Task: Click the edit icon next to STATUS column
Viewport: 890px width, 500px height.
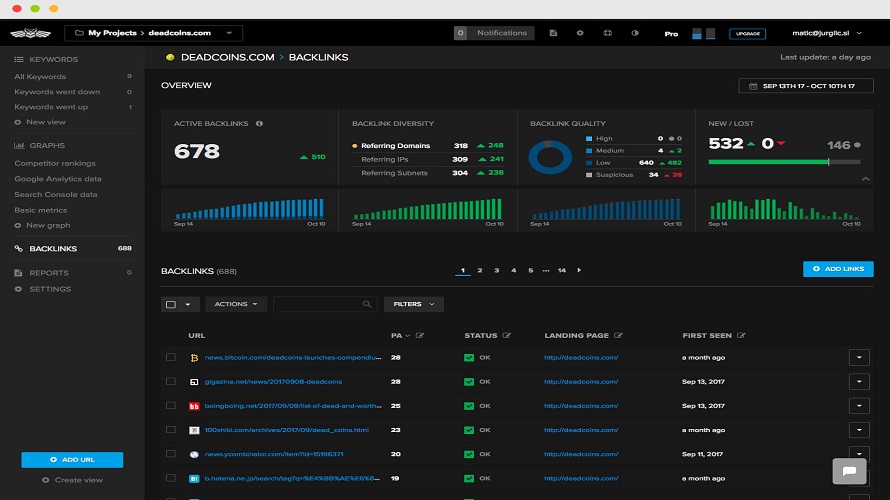Action: click(x=506, y=335)
